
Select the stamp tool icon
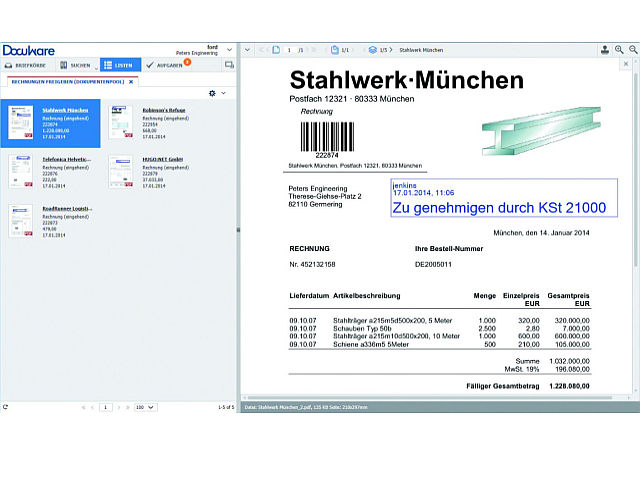pyautogui.click(x=605, y=50)
